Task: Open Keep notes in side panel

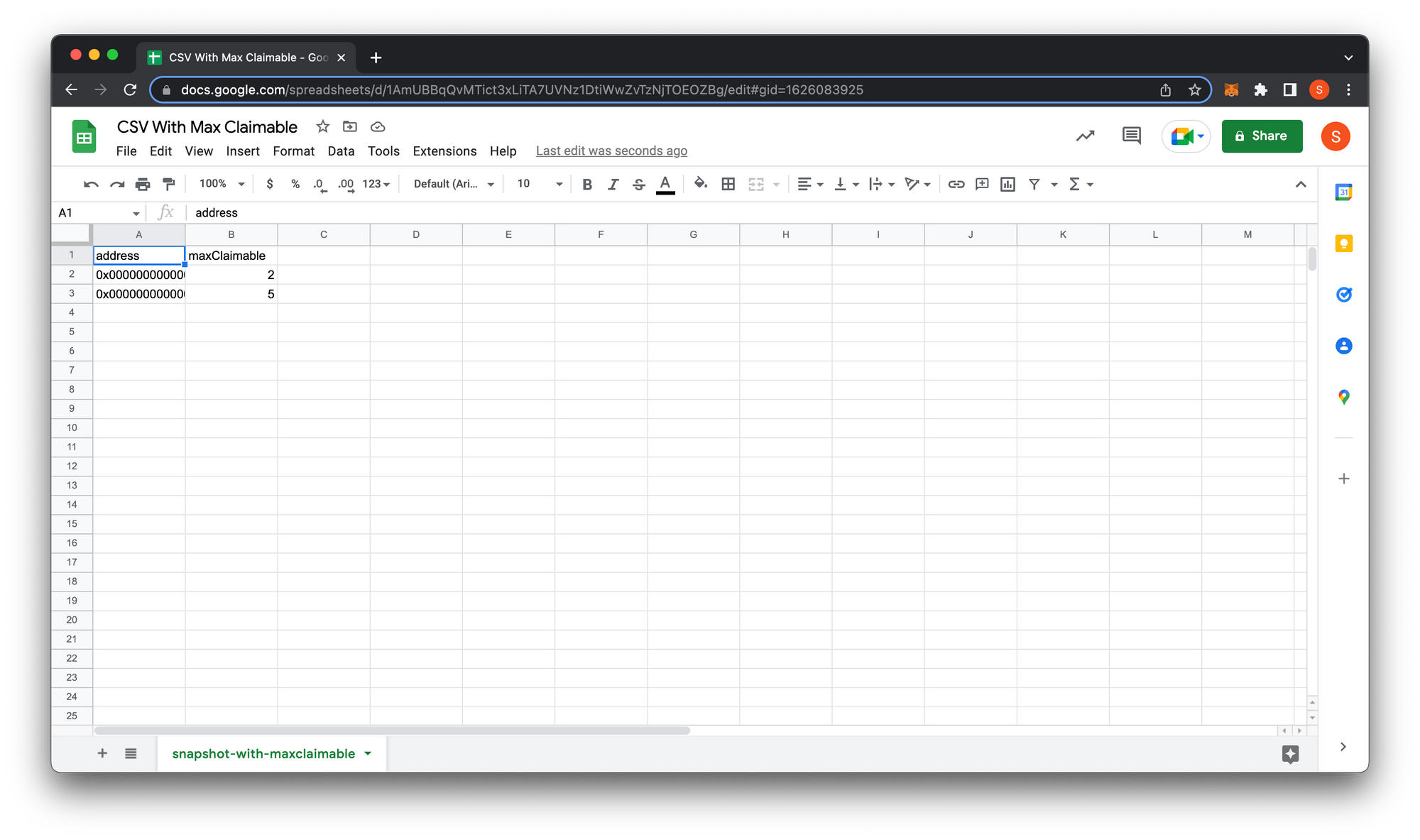Action: (1343, 244)
